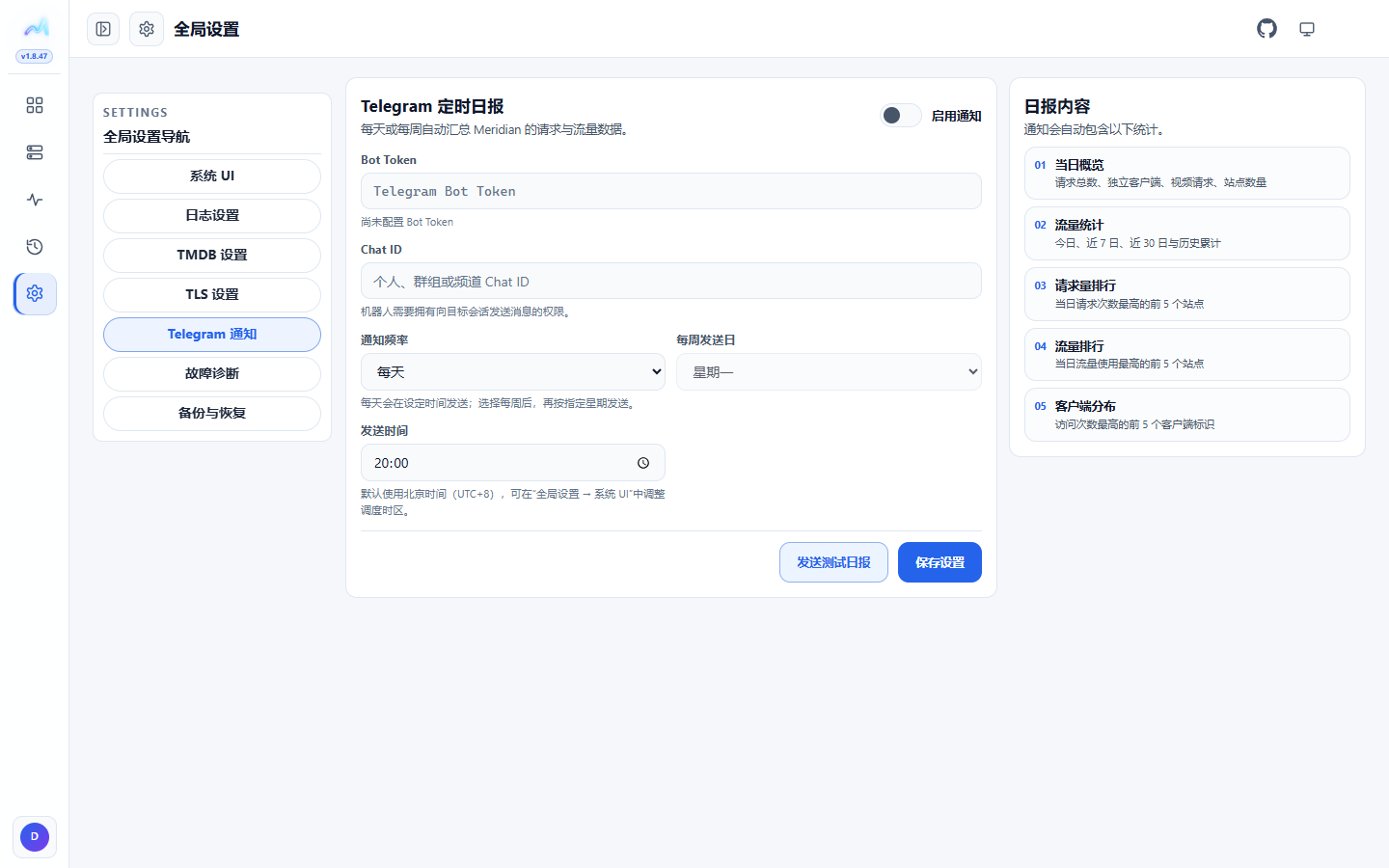Click the 02 流量统计 report item
Image resolution: width=1389 pixels, height=868 pixels.
coord(1186,233)
